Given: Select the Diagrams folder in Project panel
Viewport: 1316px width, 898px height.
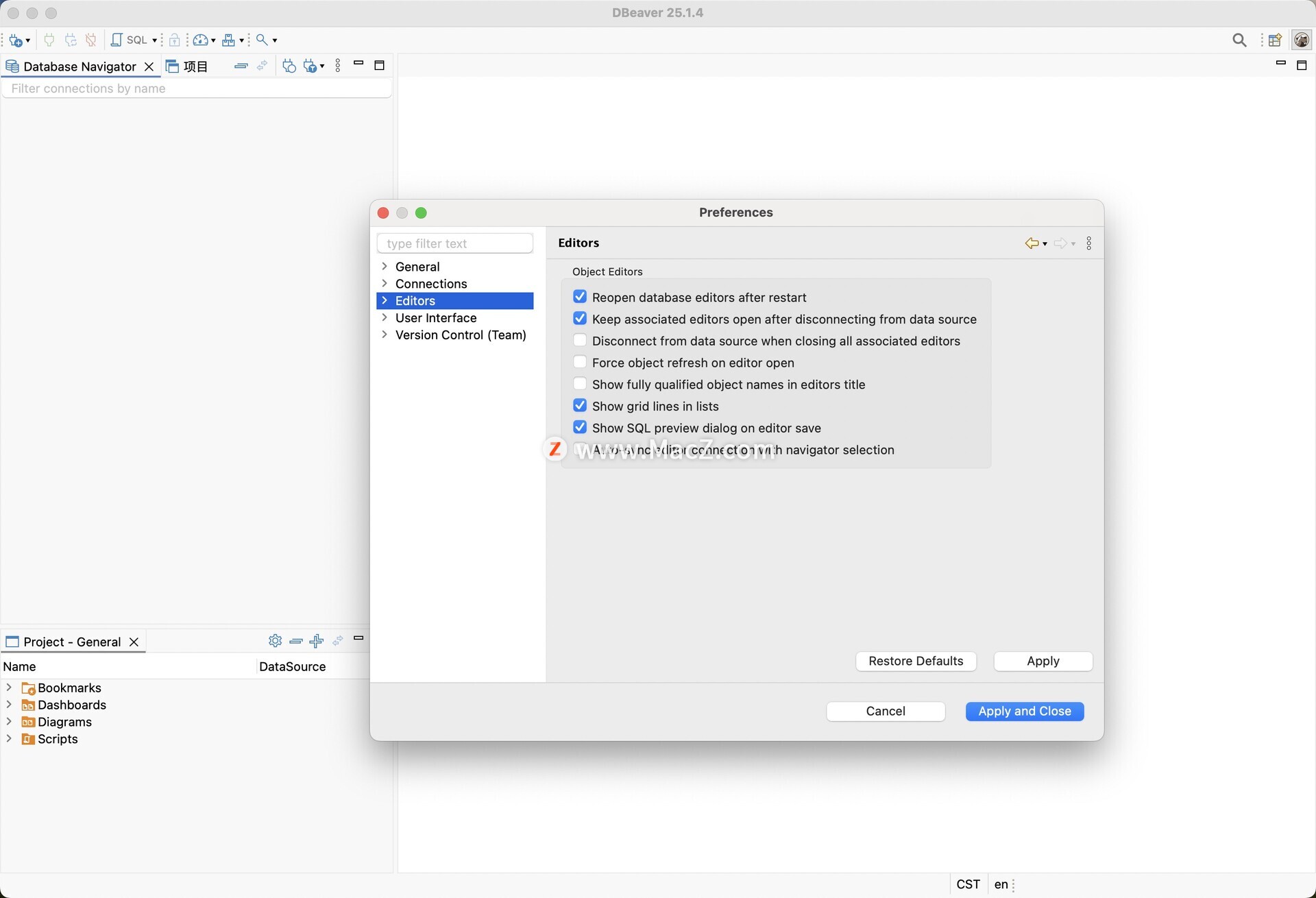Looking at the screenshot, I should (x=64, y=722).
